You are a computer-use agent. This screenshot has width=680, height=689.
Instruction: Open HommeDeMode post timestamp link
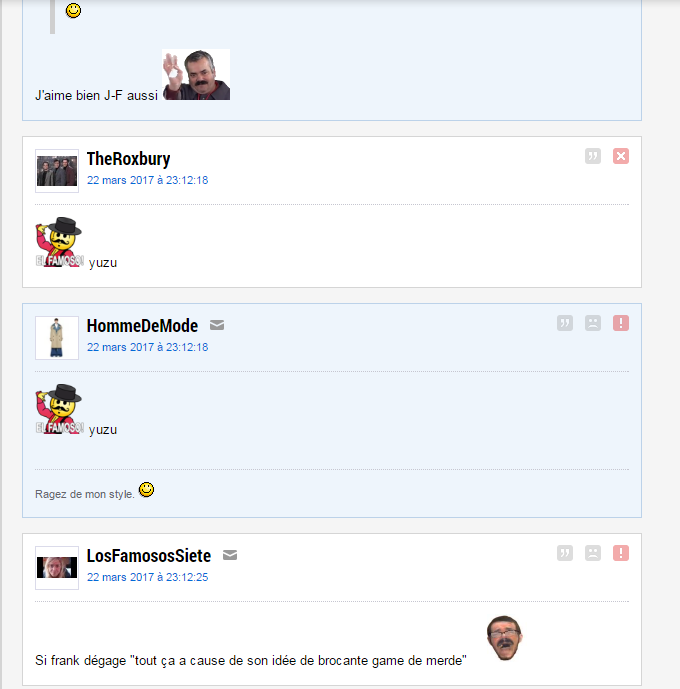147,347
